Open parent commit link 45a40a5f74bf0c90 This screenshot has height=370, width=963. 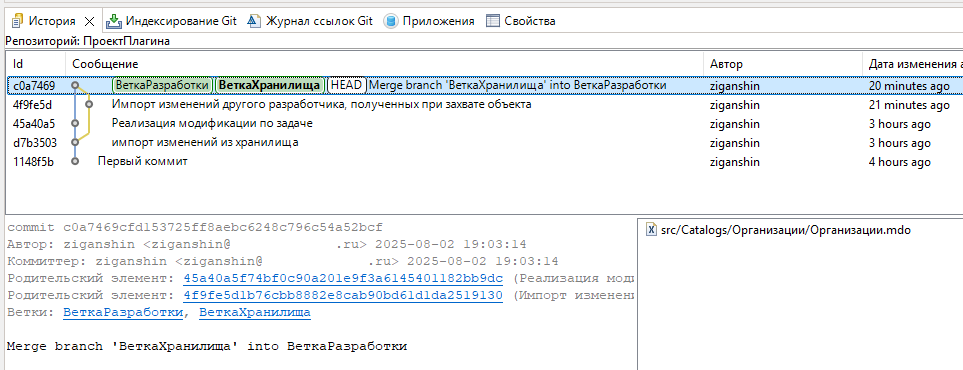tap(343, 278)
